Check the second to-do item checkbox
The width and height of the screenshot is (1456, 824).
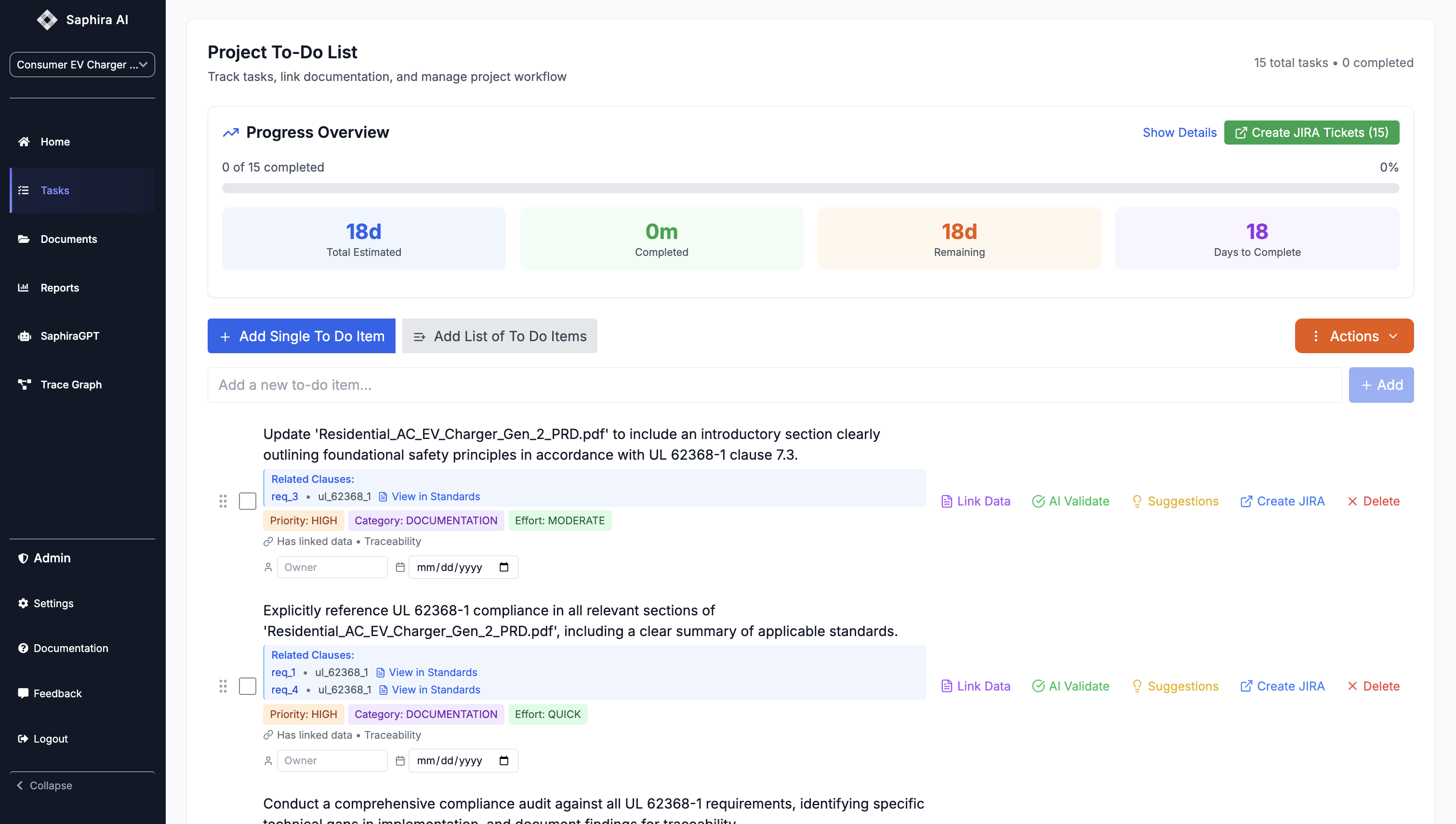tap(247, 686)
